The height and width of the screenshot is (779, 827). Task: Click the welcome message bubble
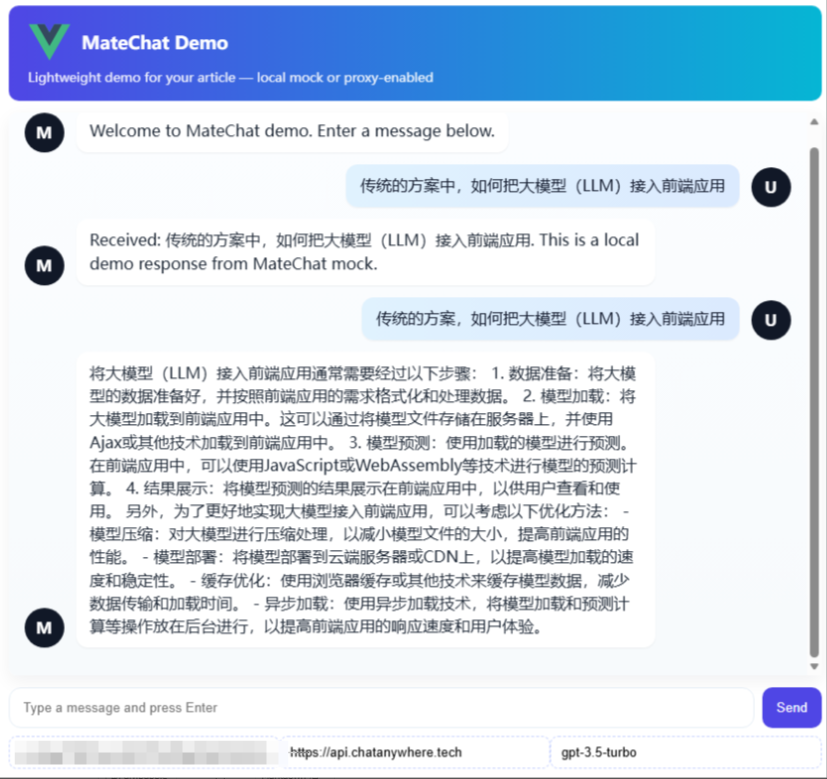click(x=290, y=131)
